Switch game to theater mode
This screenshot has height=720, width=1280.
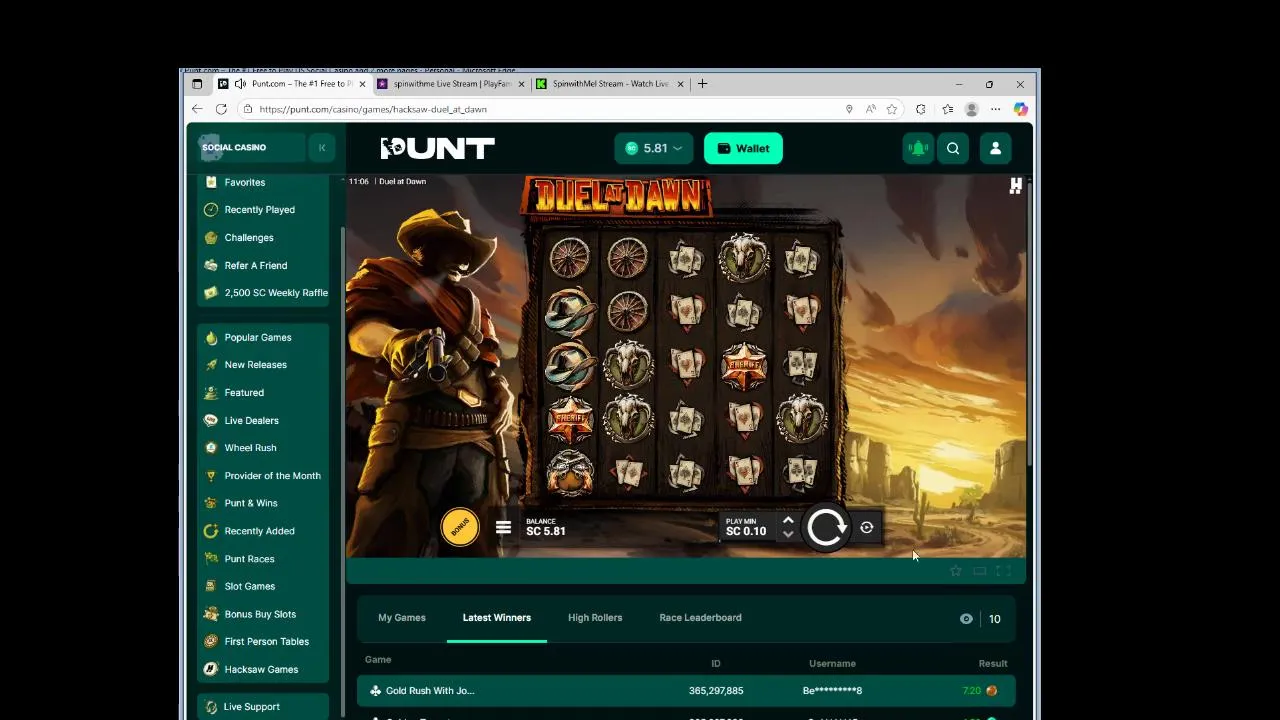click(x=980, y=571)
